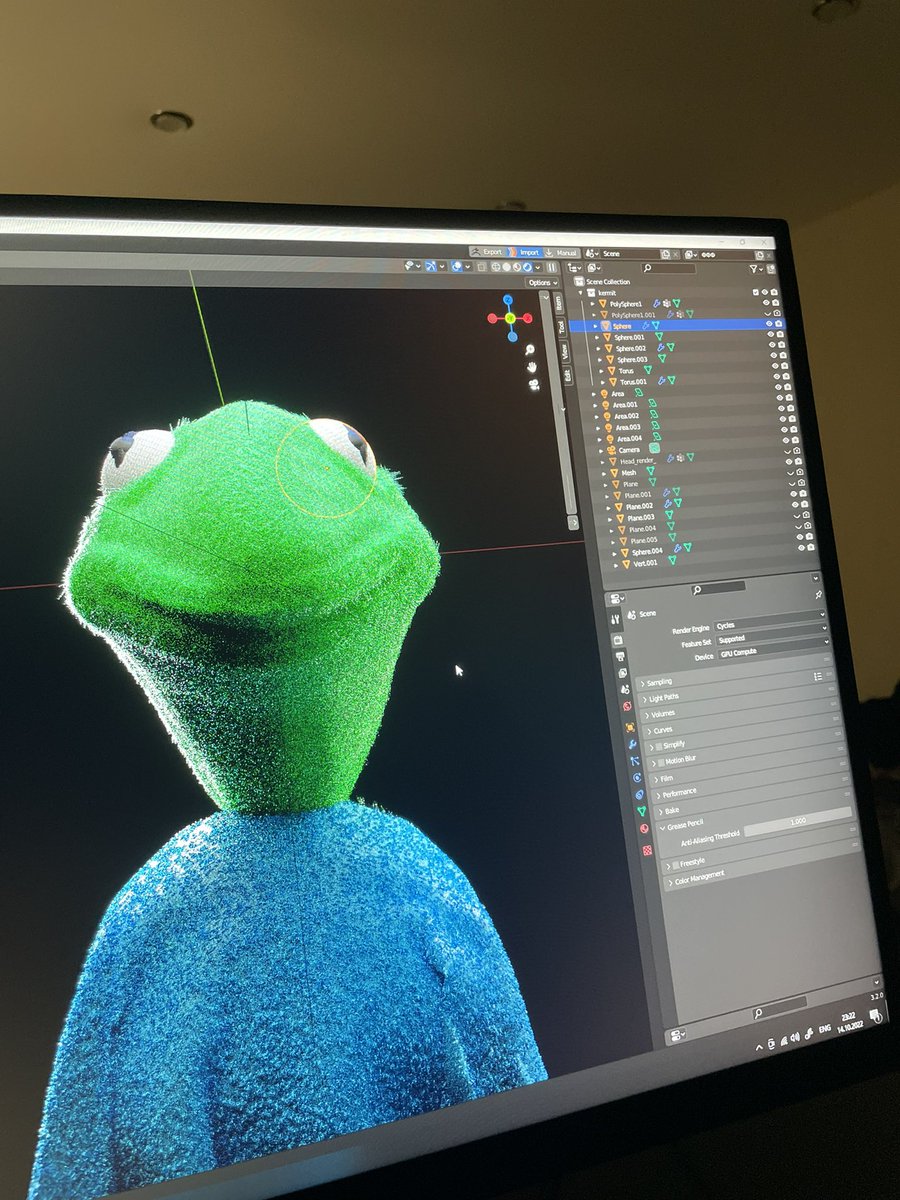
Task: Collapse the kermit collection
Action: point(580,293)
